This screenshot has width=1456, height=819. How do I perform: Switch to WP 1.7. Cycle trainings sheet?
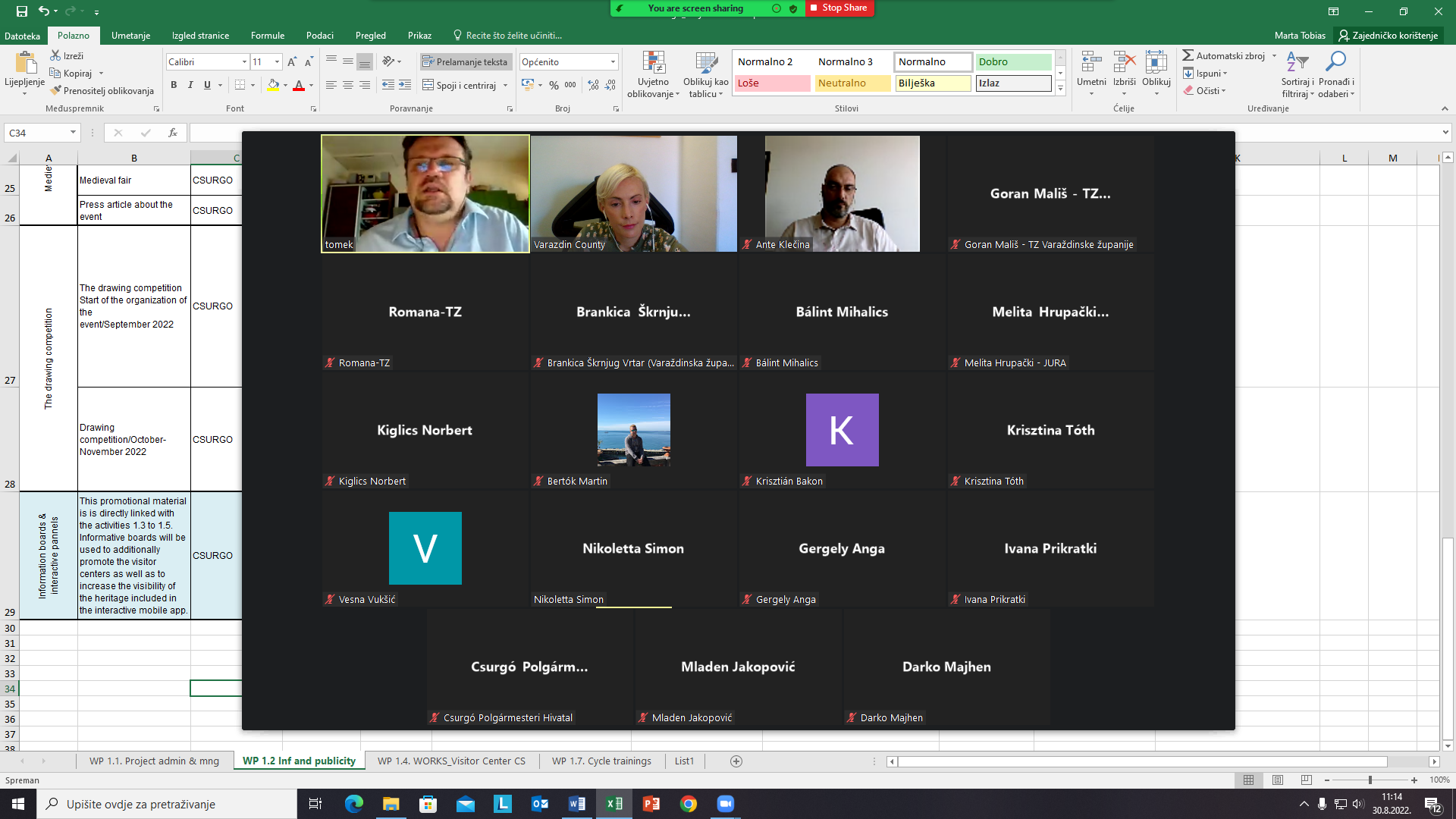tap(601, 761)
